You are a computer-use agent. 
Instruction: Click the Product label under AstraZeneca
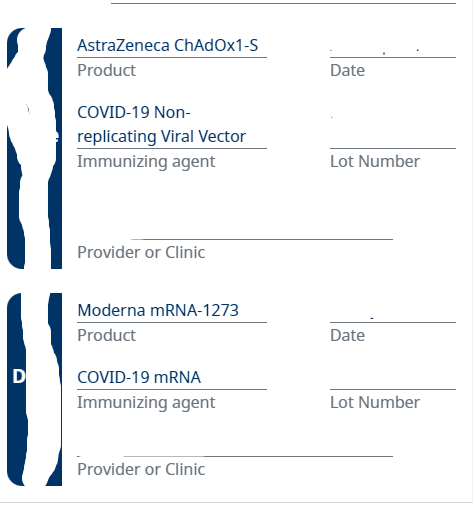click(107, 70)
